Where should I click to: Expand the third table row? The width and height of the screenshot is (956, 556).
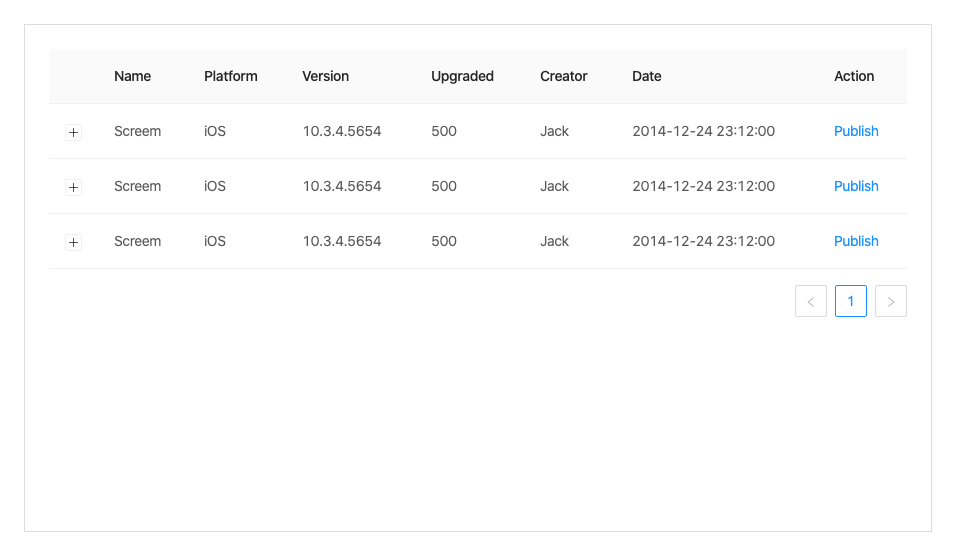pyautogui.click(x=73, y=242)
